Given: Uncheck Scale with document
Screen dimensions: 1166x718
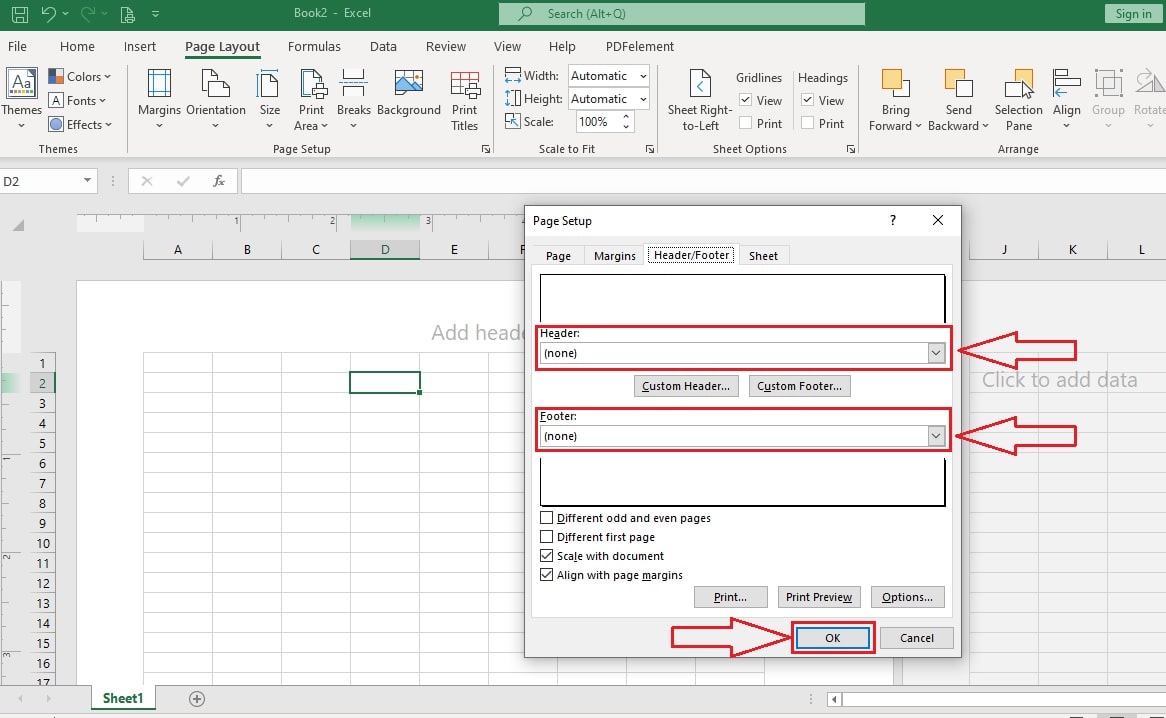Looking at the screenshot, I should (x=547, y=556).
